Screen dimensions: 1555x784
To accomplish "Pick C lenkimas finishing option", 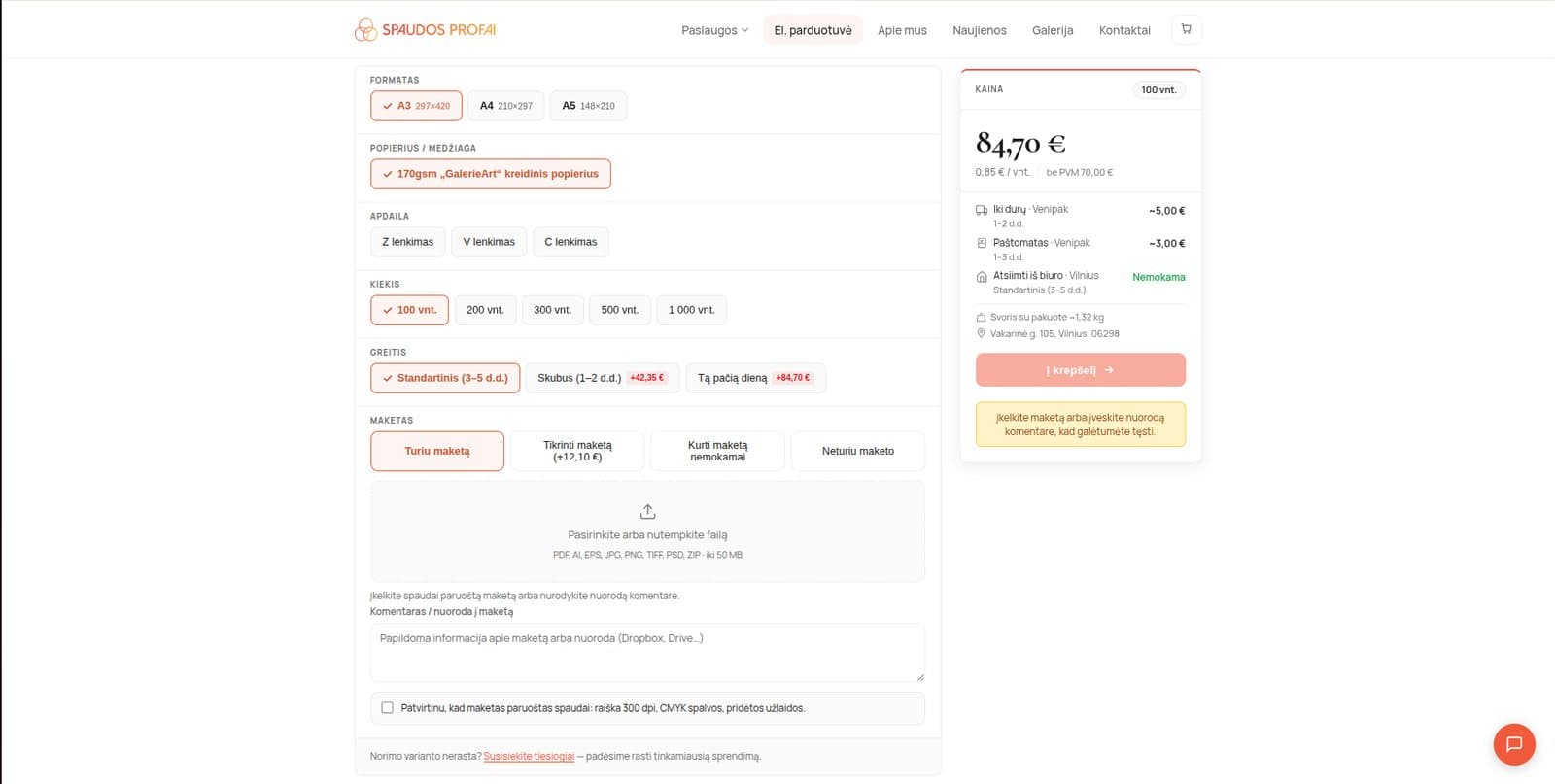I will coord(570,242).
